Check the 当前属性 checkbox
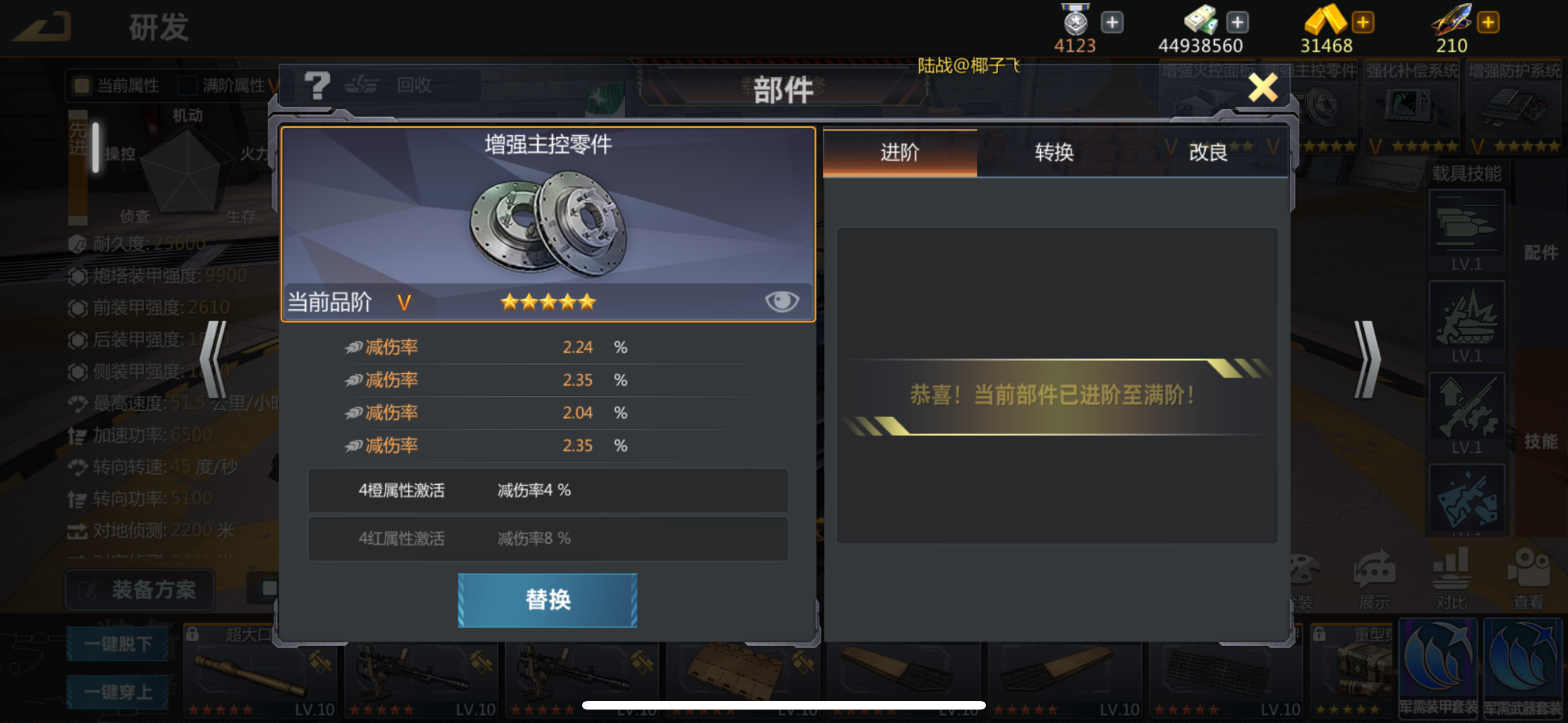The height and width of the screenshot is (723, 1568). 81,85
